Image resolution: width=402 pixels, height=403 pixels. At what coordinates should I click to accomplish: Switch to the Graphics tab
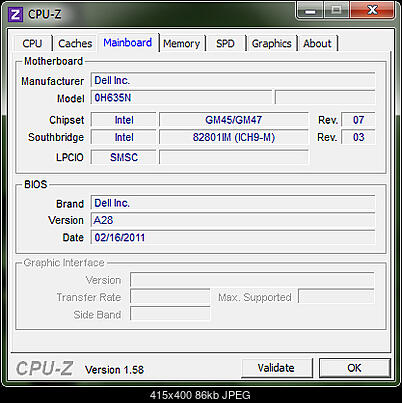click(272, 43)
